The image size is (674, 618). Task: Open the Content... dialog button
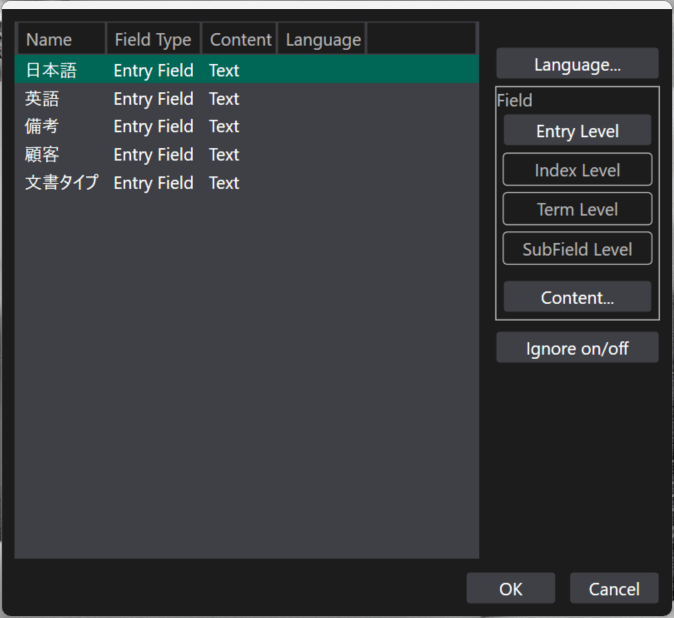coord(577,297)
